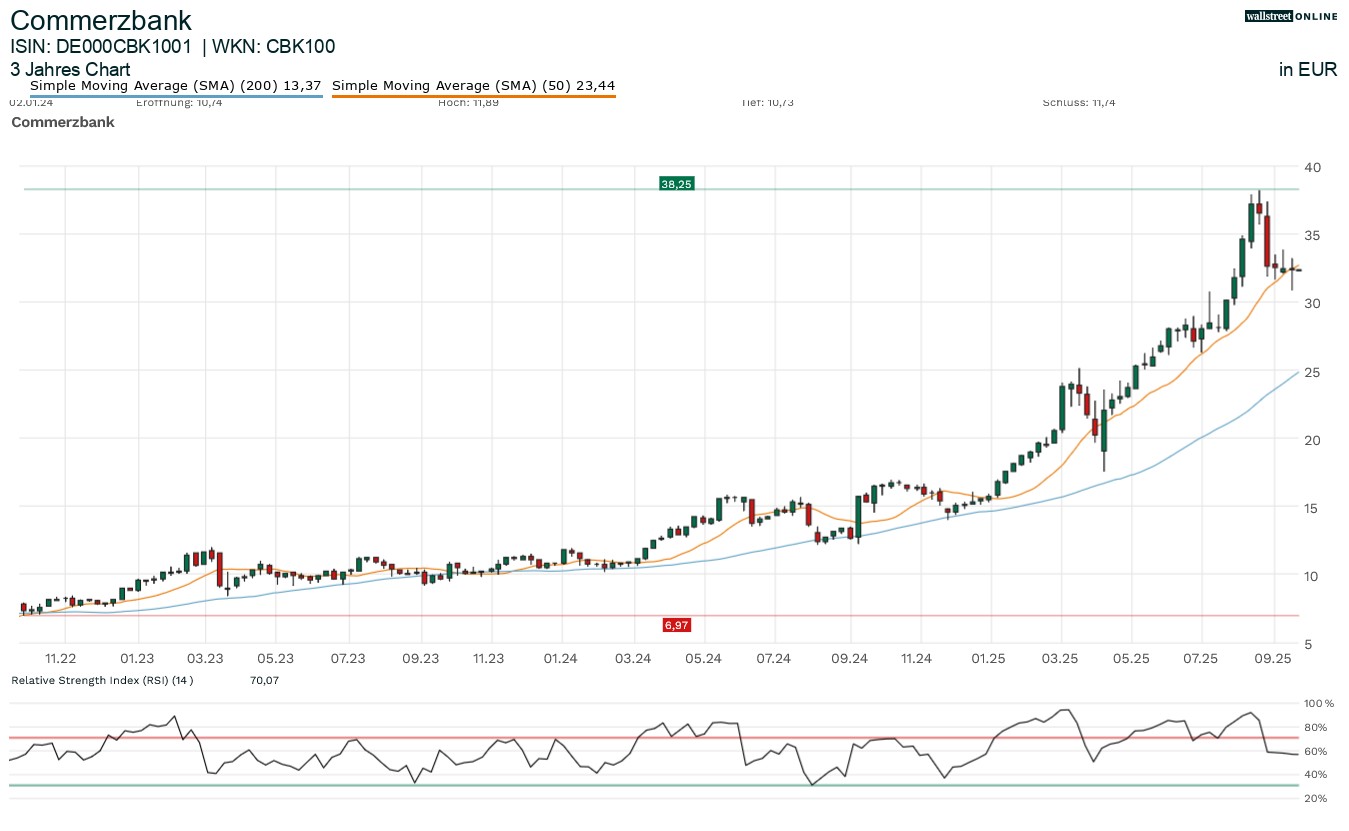Click the 05.23 date axis label

(x=276, y=658)
